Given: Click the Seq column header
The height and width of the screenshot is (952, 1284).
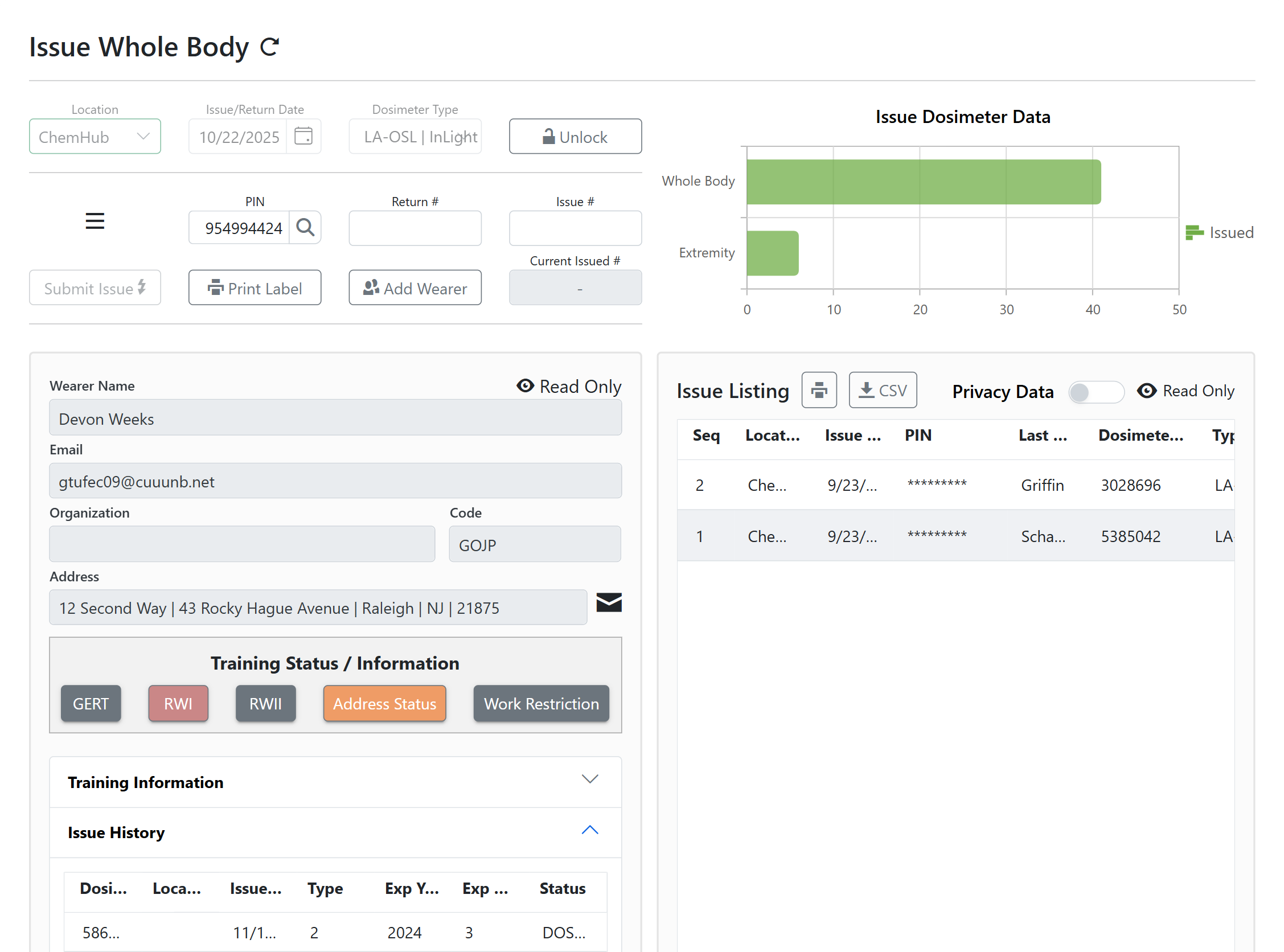Looking at the screenshot, I should [706, 436].
